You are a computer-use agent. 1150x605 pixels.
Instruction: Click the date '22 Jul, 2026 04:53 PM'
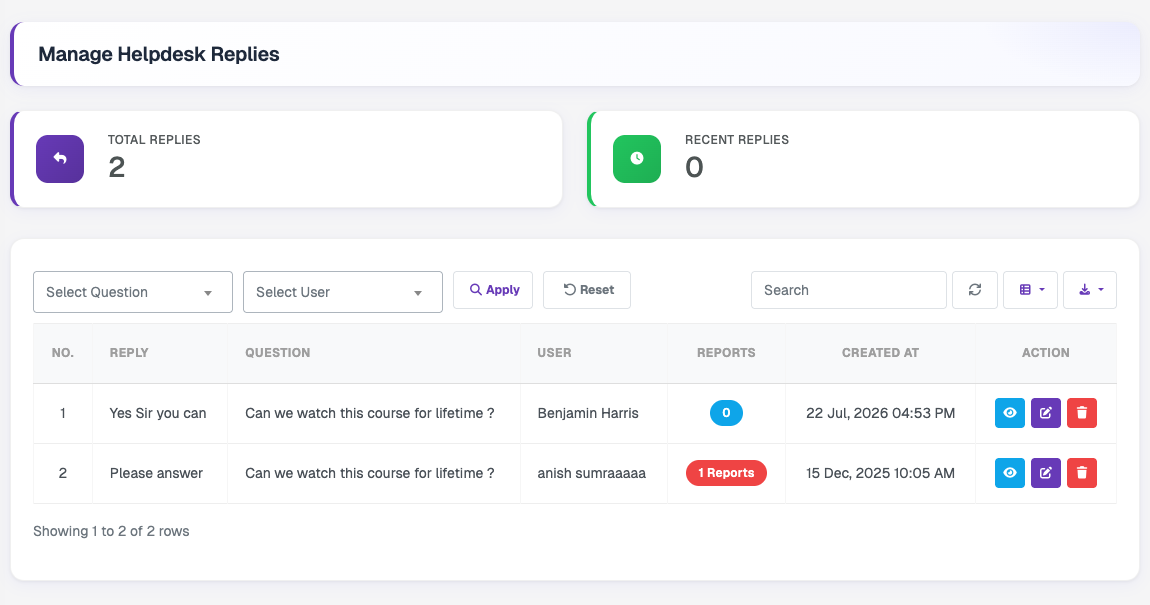(880, 413)
